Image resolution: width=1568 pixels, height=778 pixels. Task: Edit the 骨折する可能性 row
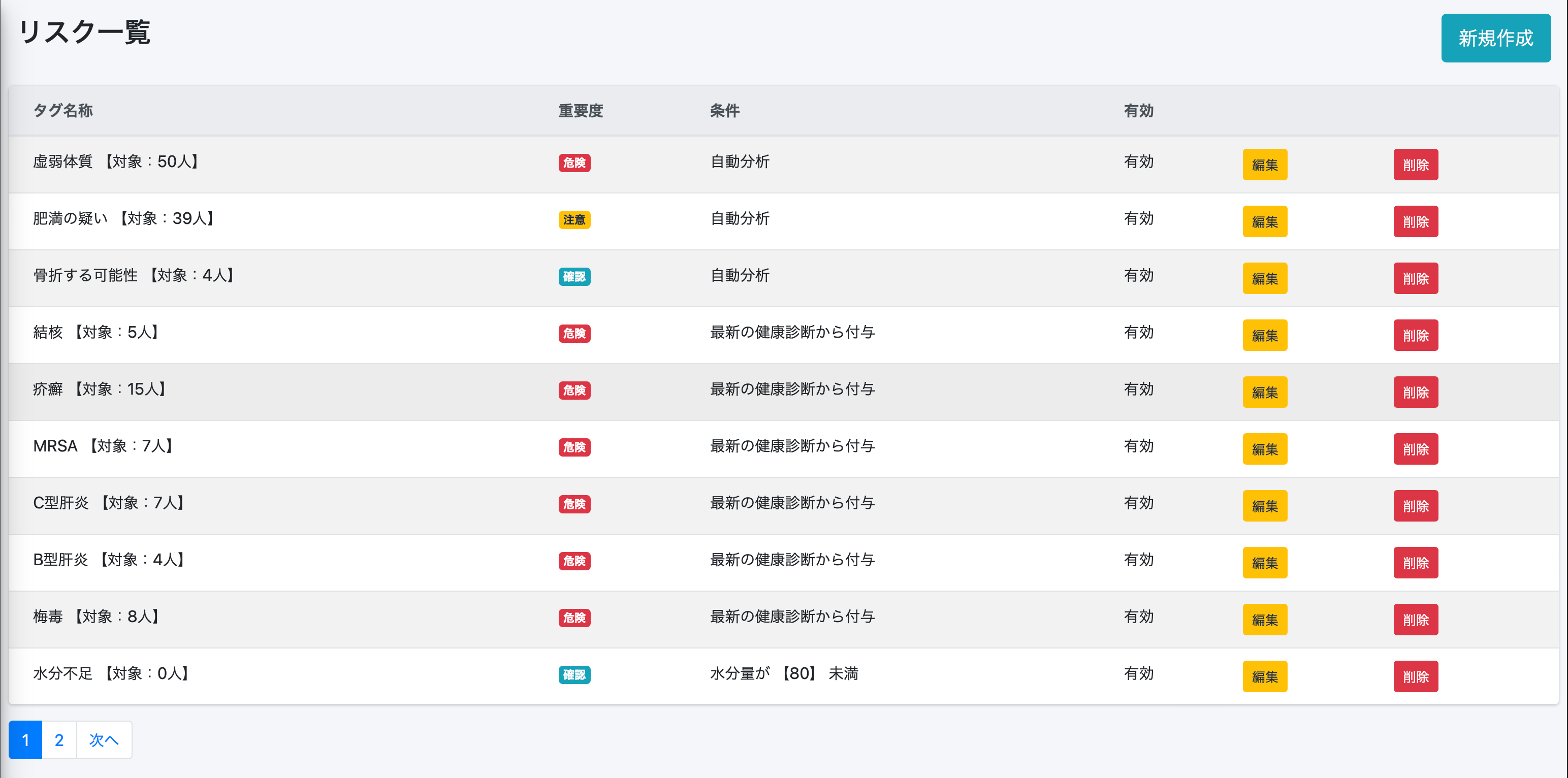pos(1264,278)
